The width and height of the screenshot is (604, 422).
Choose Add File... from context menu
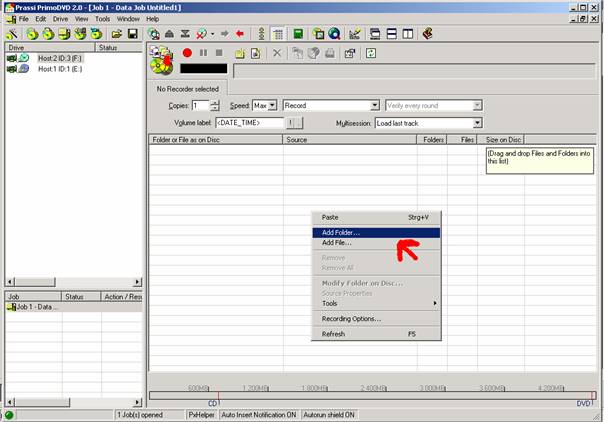(336, 242)
